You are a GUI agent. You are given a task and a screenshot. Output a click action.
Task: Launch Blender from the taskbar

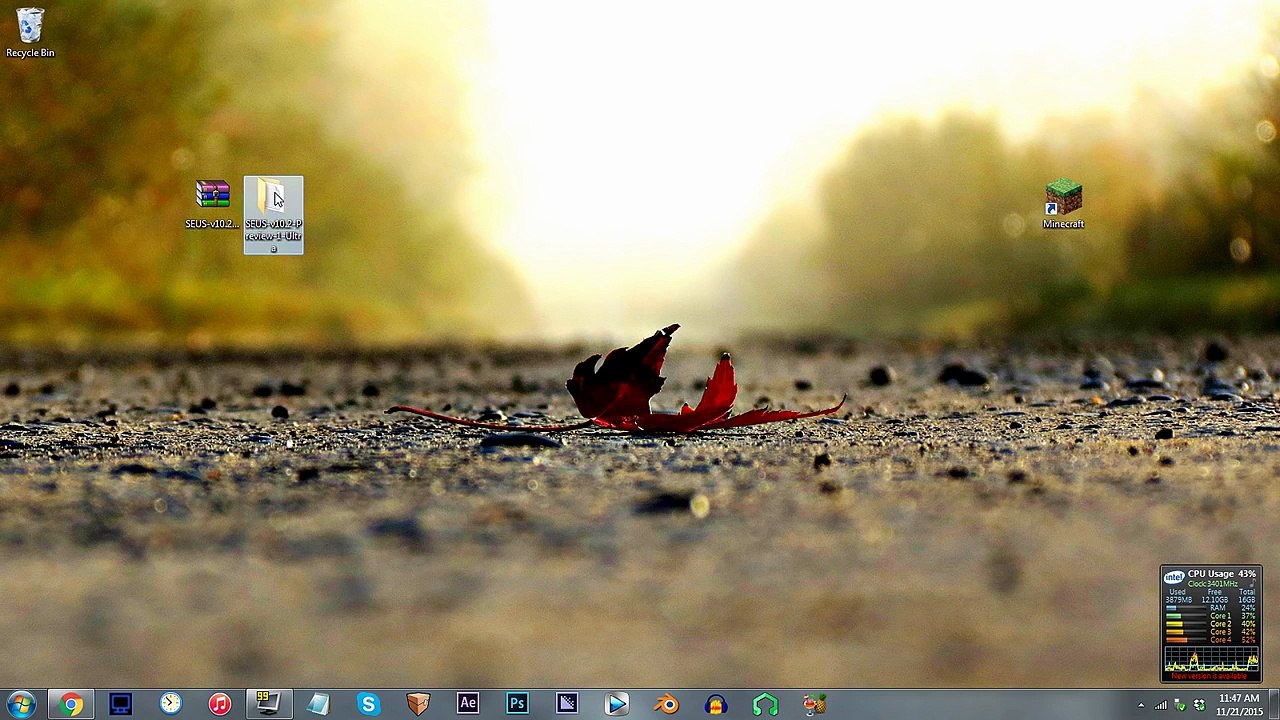[x=666, y=704]
